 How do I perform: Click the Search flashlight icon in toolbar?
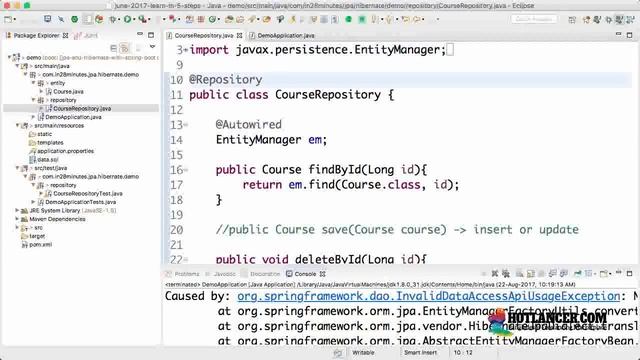click(252, 19)
